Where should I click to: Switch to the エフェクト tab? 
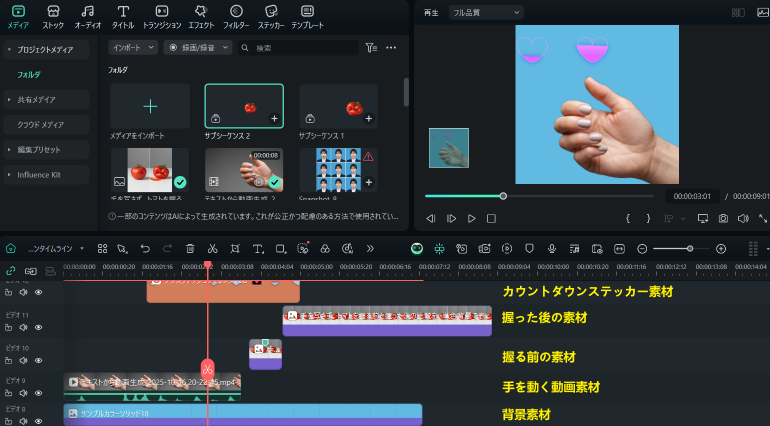point(201,15)
